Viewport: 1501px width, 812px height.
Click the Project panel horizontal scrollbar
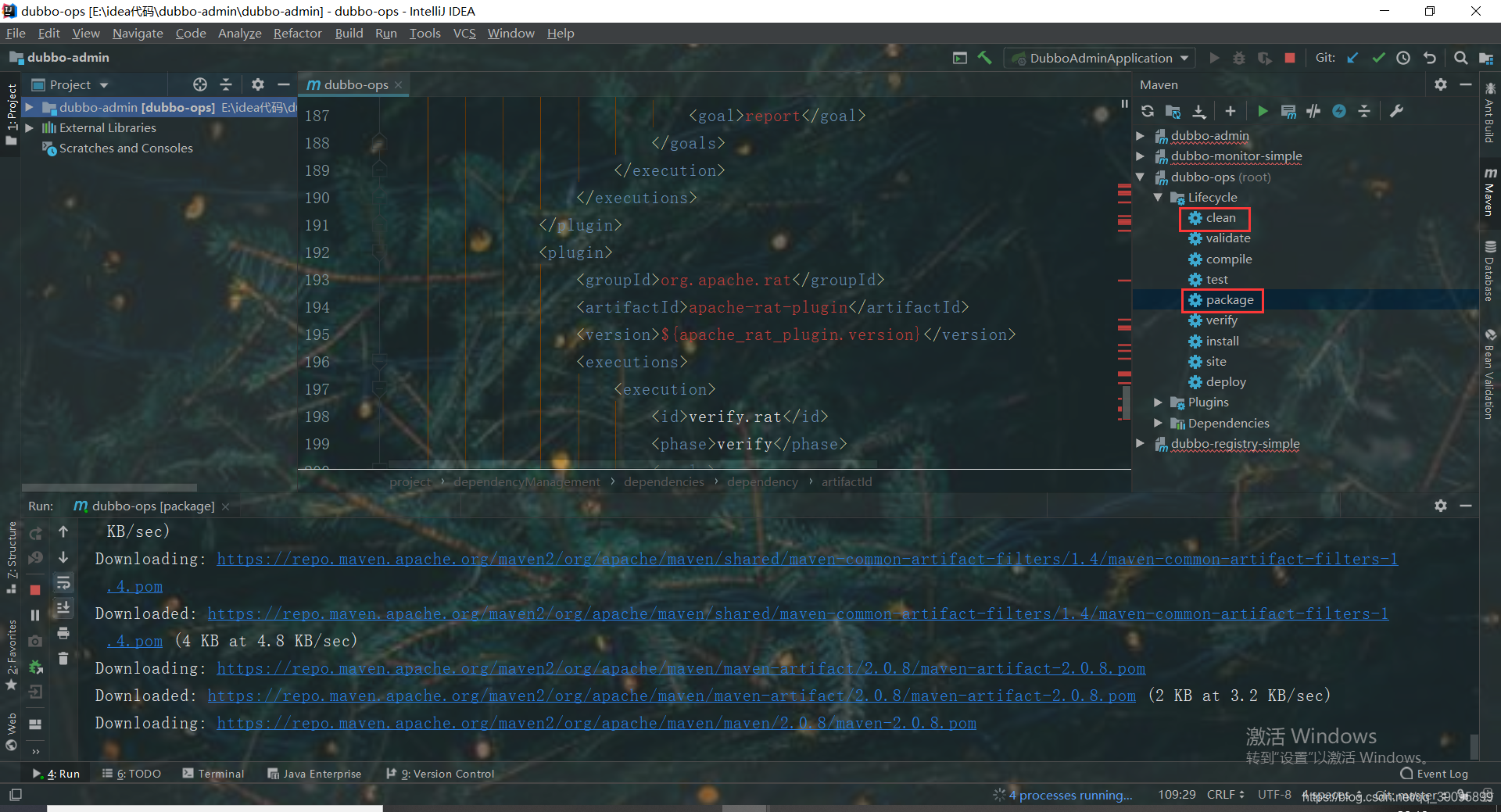tap(109, 487)
